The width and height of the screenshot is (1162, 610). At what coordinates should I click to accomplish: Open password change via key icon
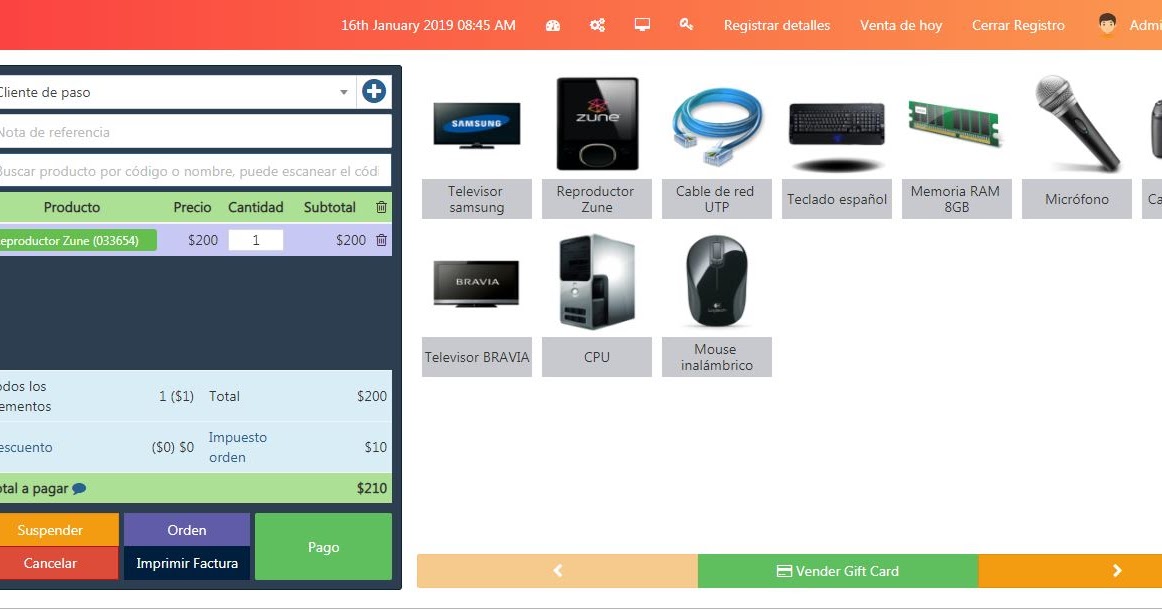[x=686, y=25]
